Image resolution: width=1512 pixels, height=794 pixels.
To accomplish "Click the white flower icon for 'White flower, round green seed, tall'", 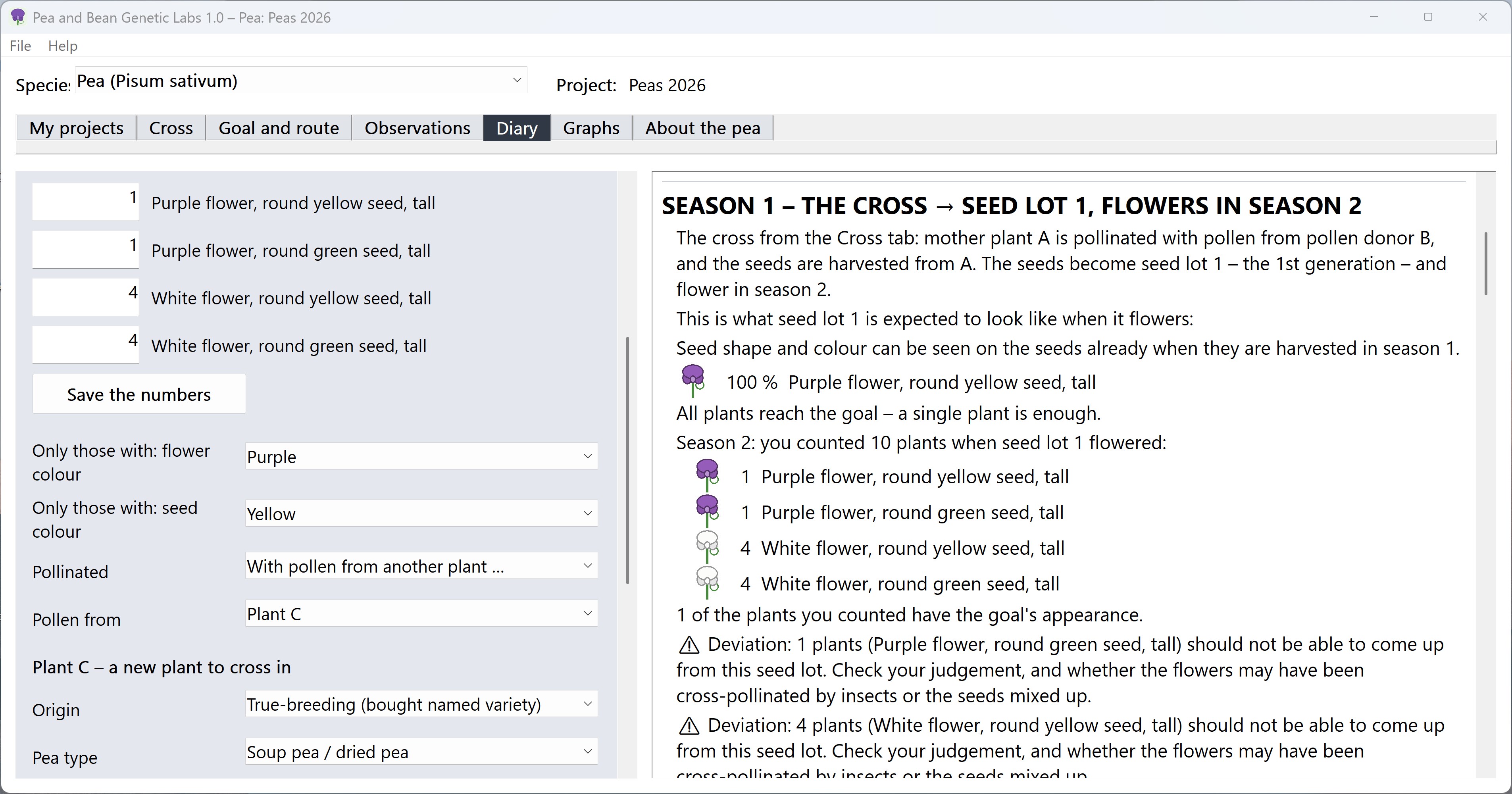I will 707,583.
